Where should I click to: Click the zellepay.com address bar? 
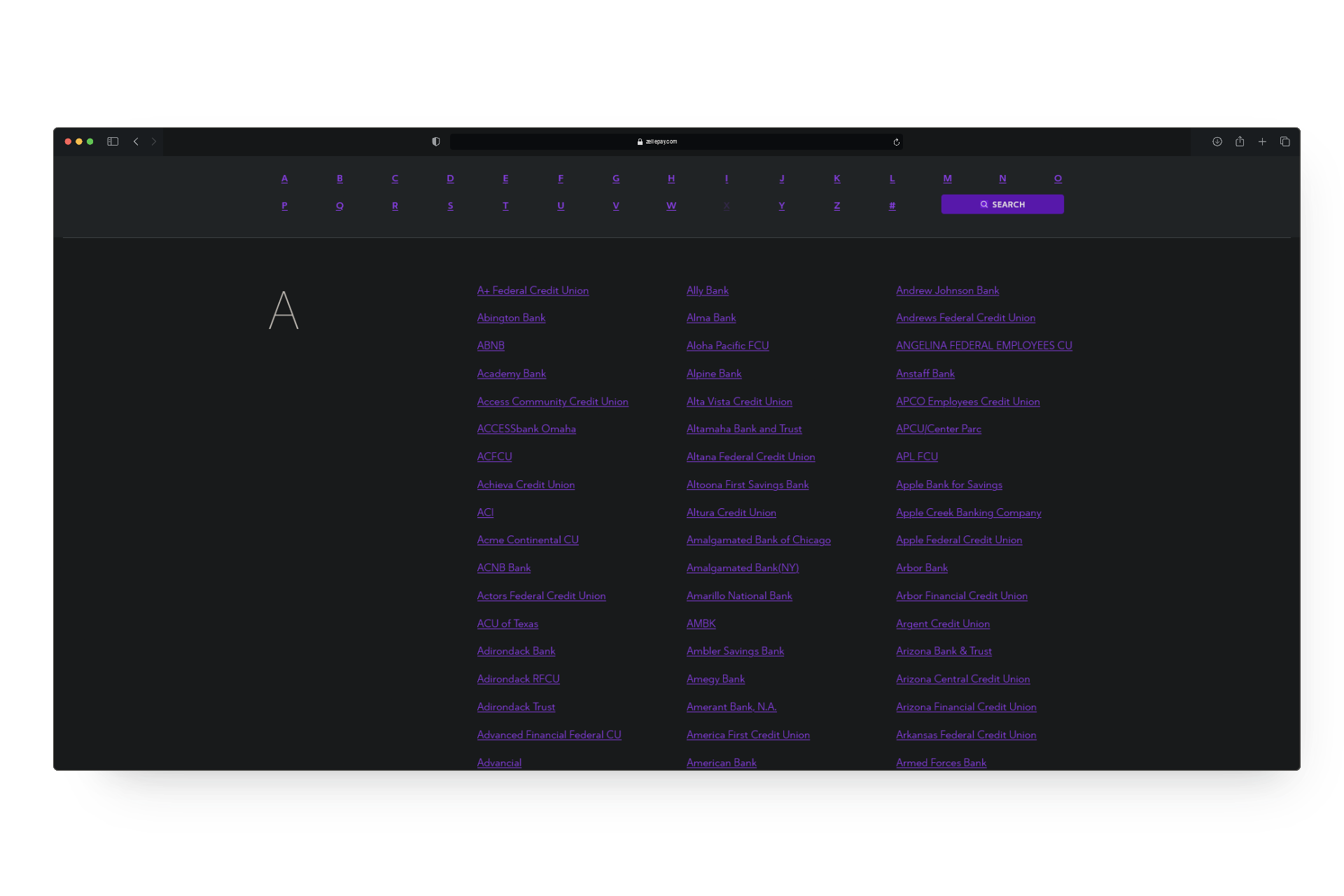click(658, 141)
